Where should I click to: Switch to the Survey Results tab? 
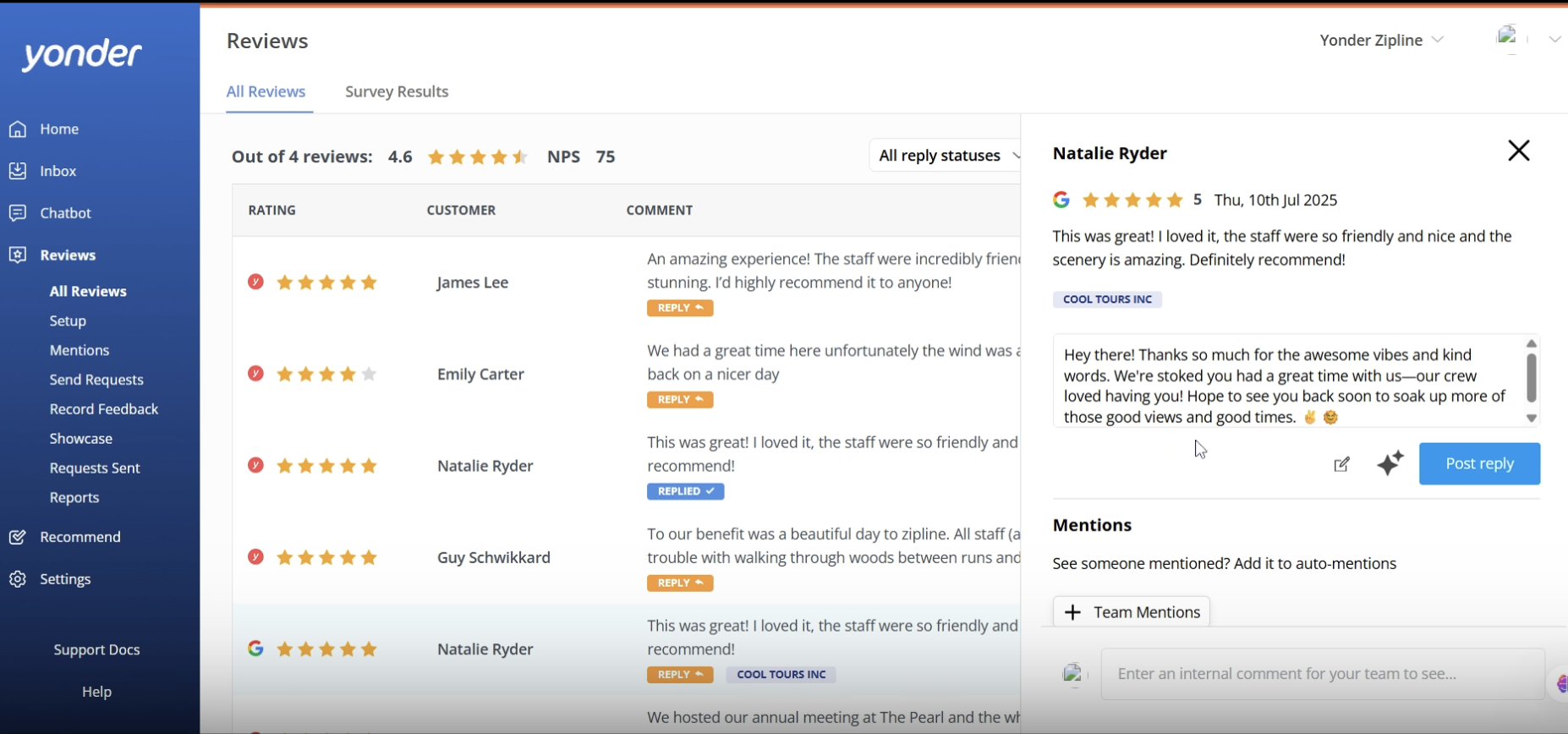[397, 91]
